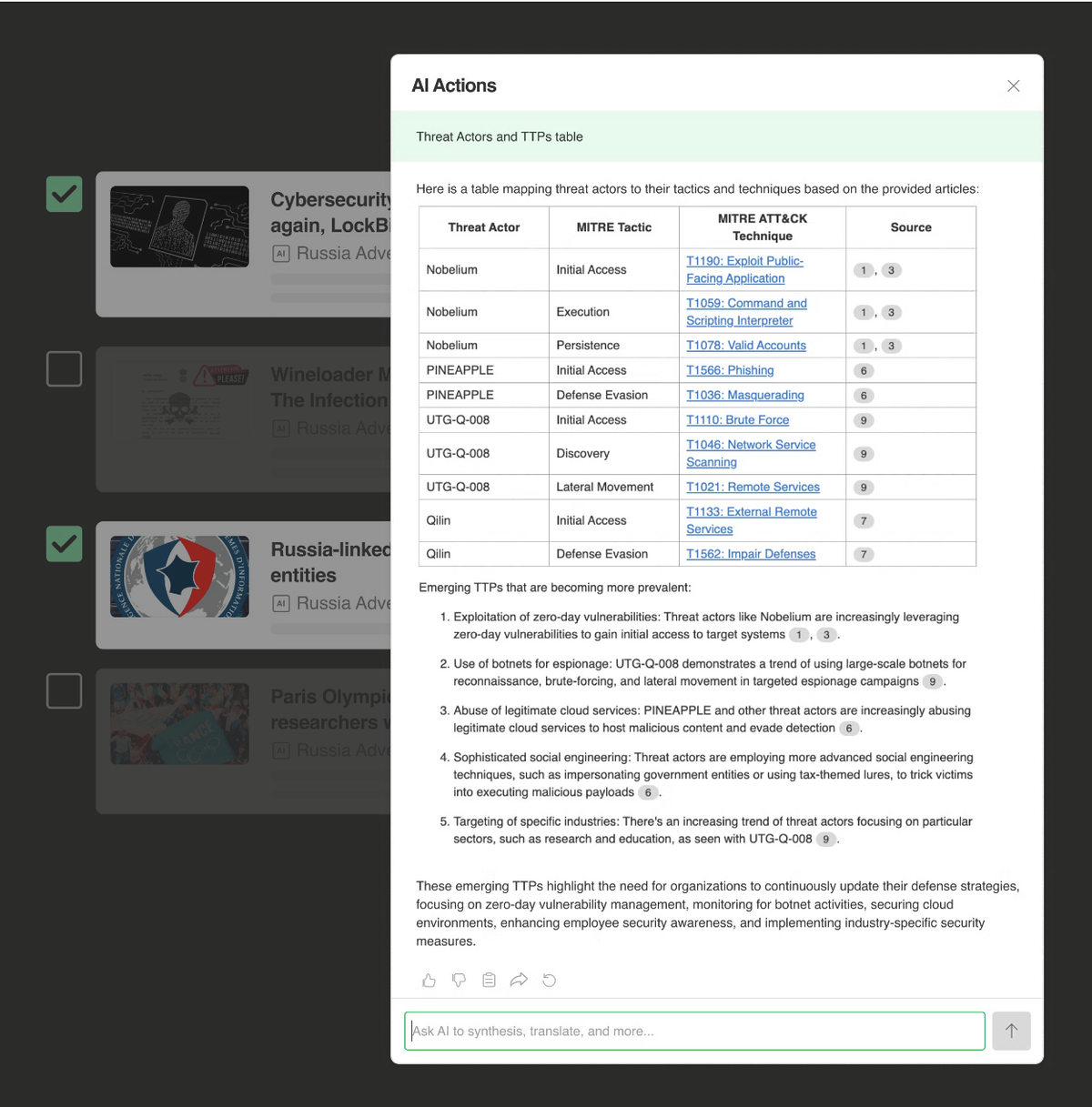Open source badge 1 for Nobelium Valid Accounts
1092x1107 pixels.
click(863, 346)
